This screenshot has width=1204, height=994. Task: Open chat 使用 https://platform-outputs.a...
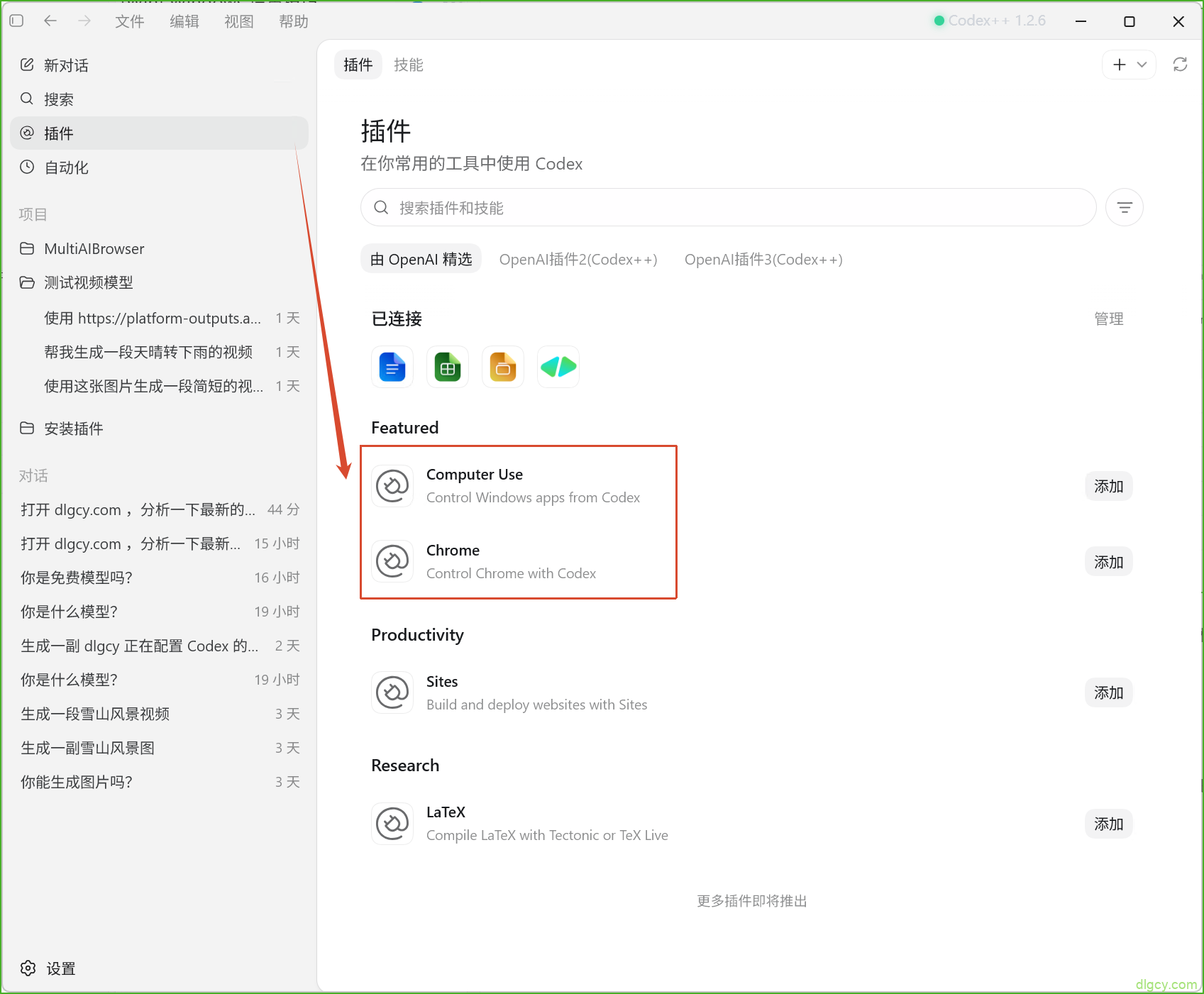pos(159,318)
